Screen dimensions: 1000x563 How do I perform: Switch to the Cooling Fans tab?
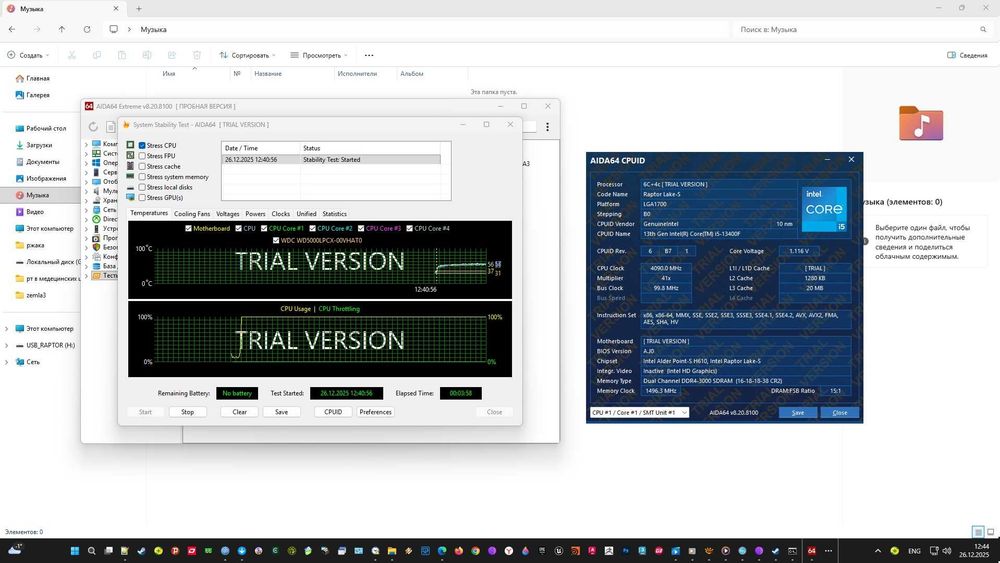[x=192, y=214]
